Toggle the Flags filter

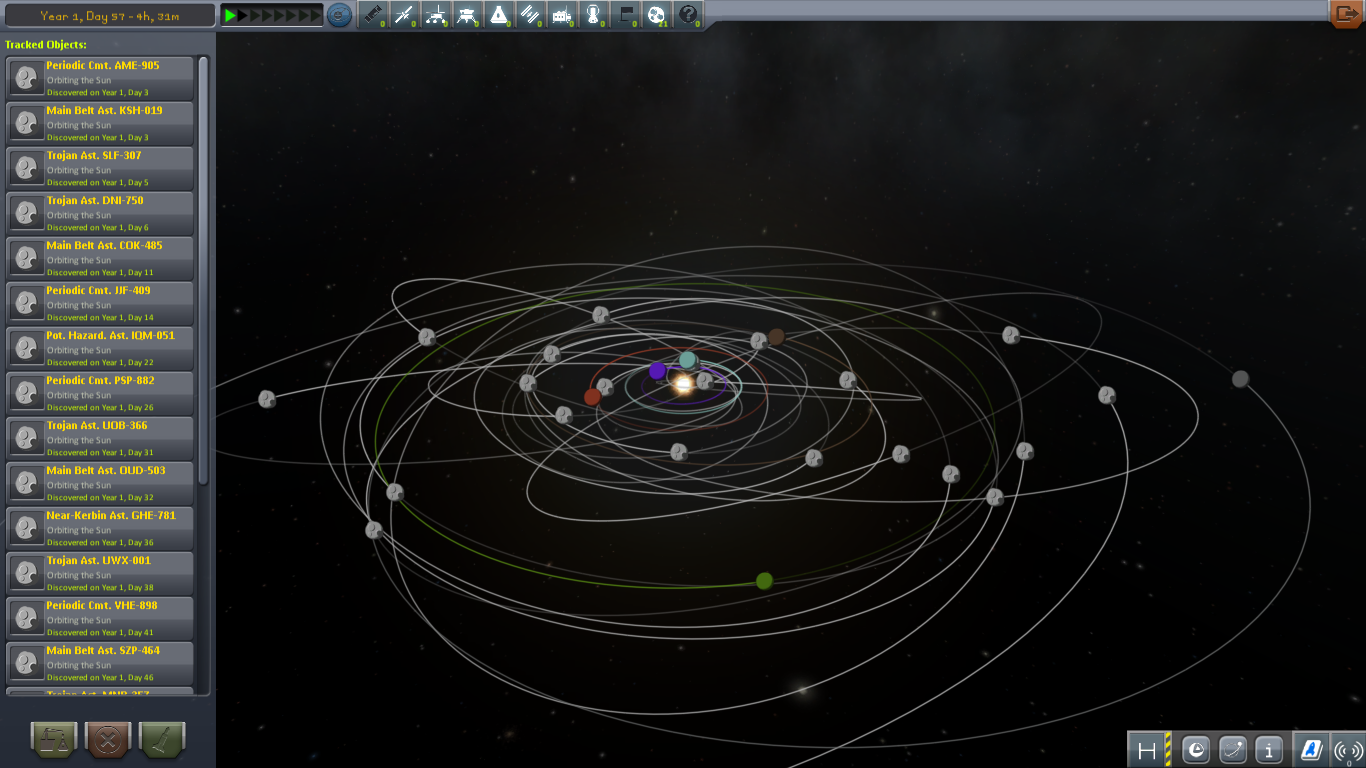click(x=625, y=15)
